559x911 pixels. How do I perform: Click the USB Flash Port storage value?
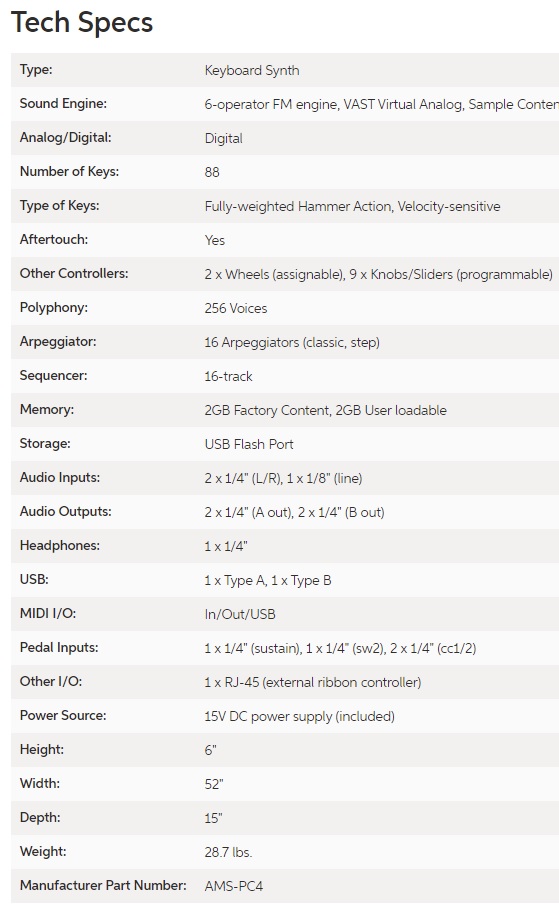point(249,444)
